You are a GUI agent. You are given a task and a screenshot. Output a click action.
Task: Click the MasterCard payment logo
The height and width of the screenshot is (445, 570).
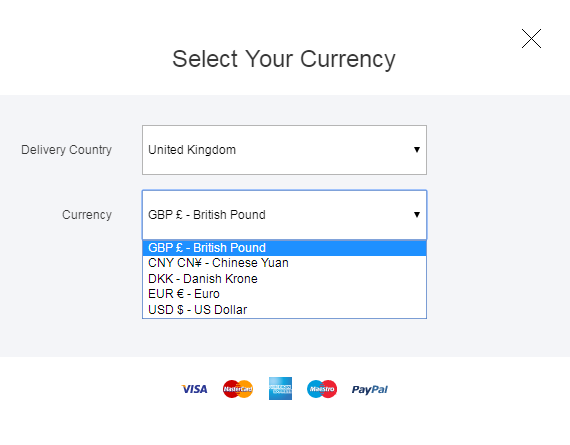238,389
